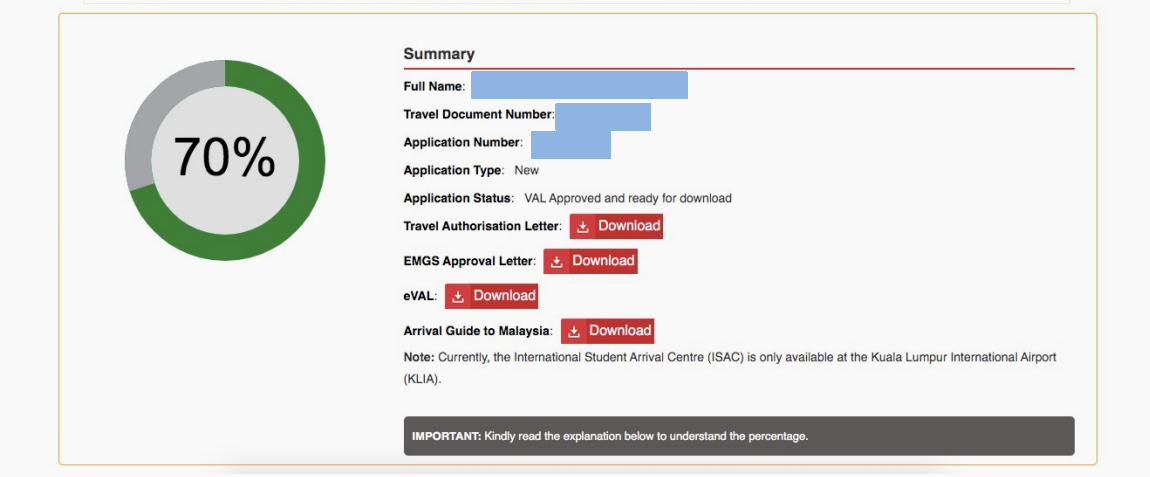Click the IMPORTANT explanation banner

pos(738,436)
